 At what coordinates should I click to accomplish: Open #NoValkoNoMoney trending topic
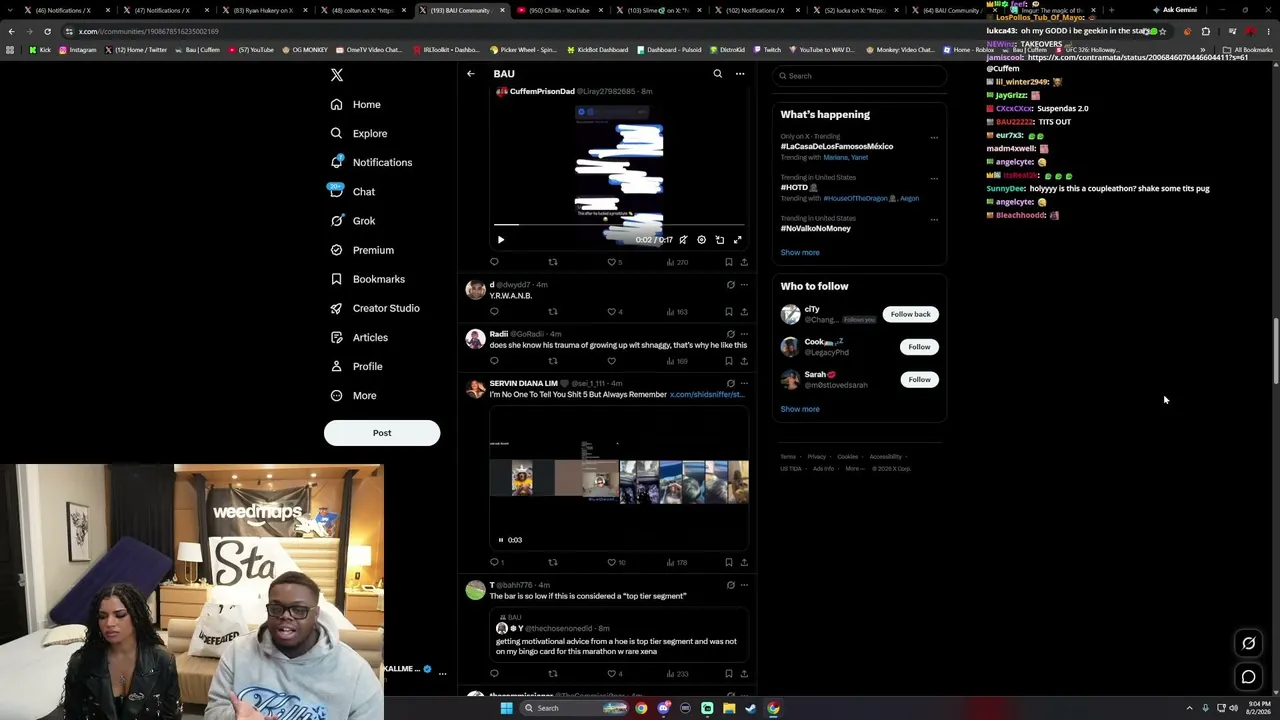tap(816, 228)
